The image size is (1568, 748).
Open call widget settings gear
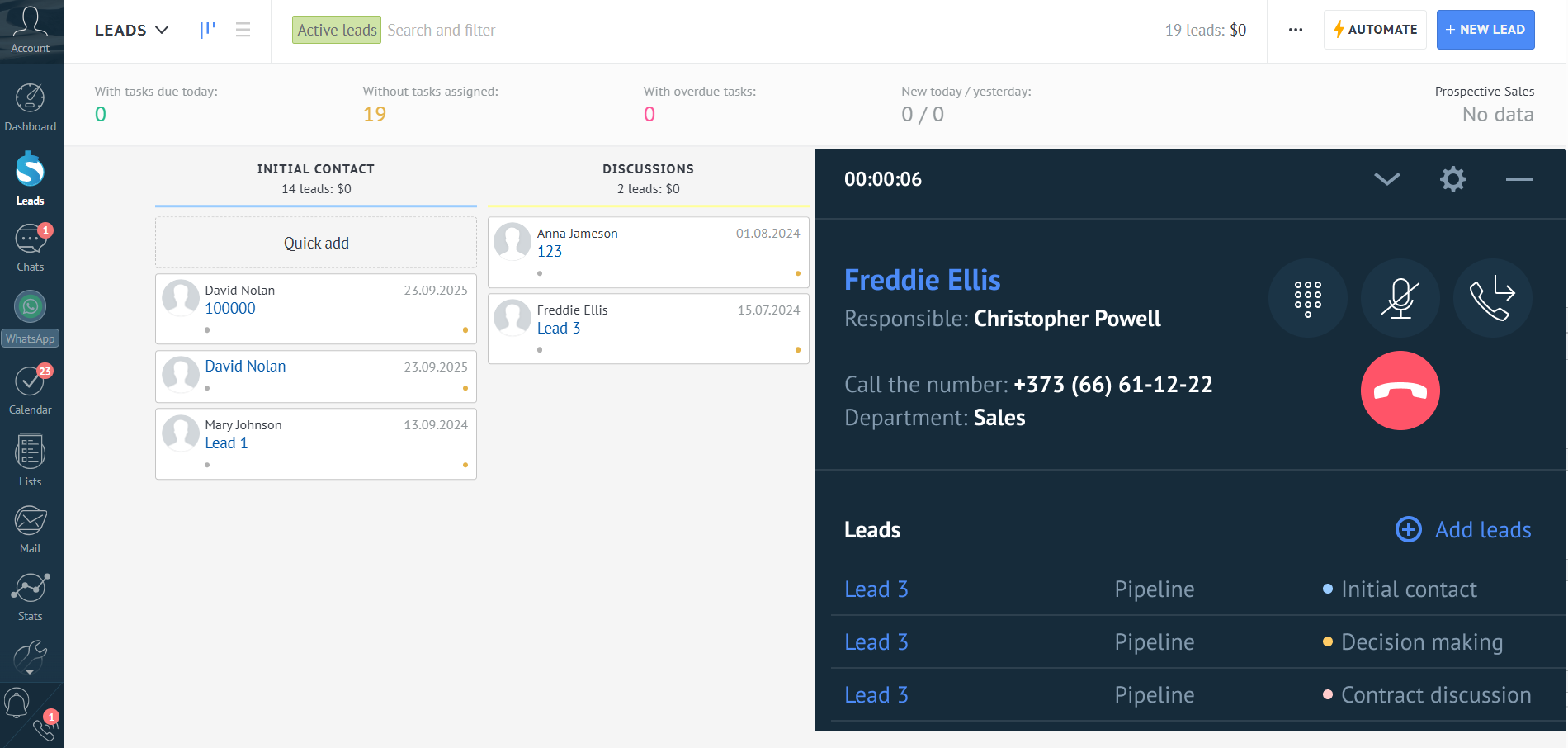[x=1452, y=179]
